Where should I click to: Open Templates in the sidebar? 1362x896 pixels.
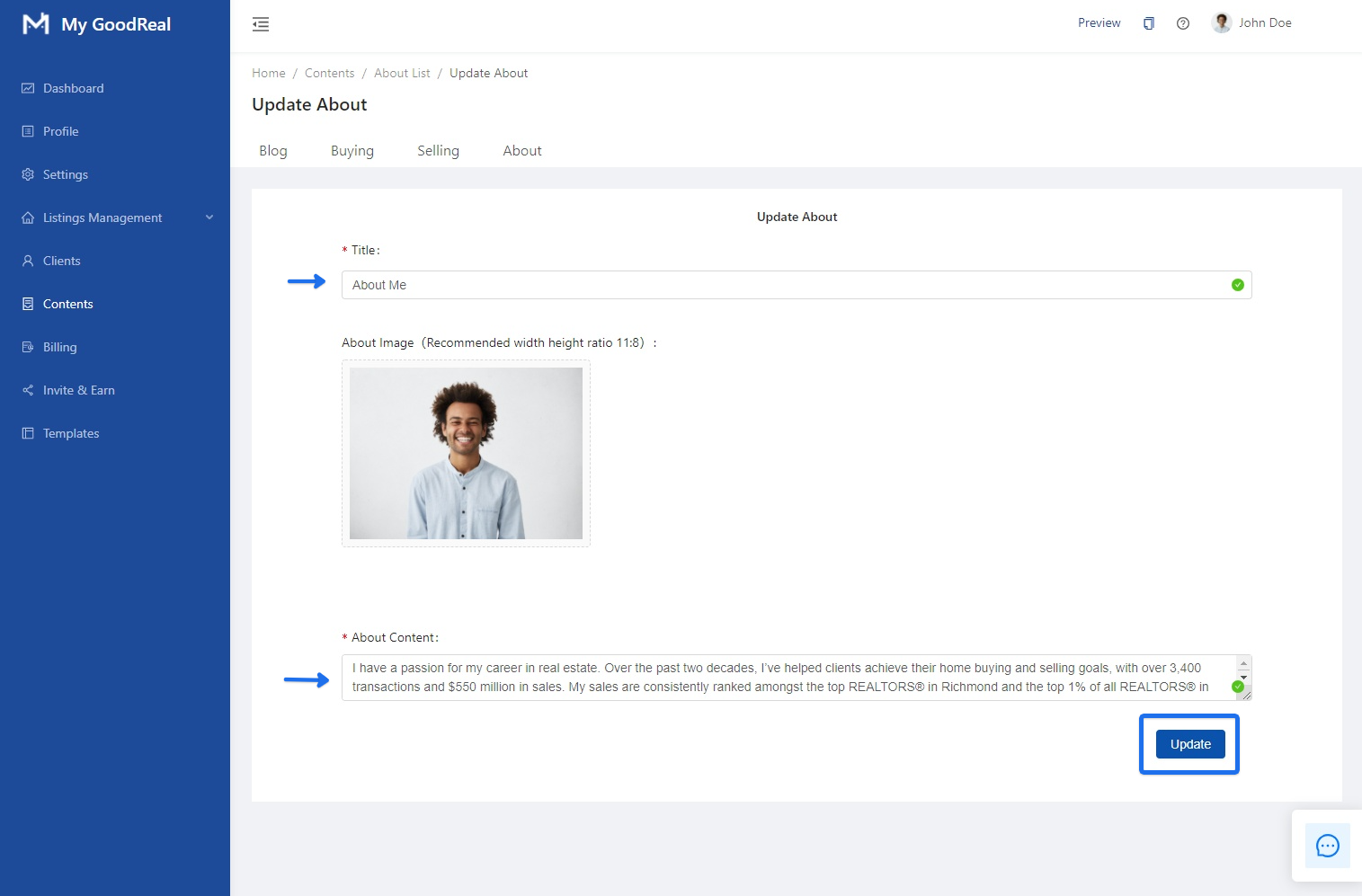(71, 433)
